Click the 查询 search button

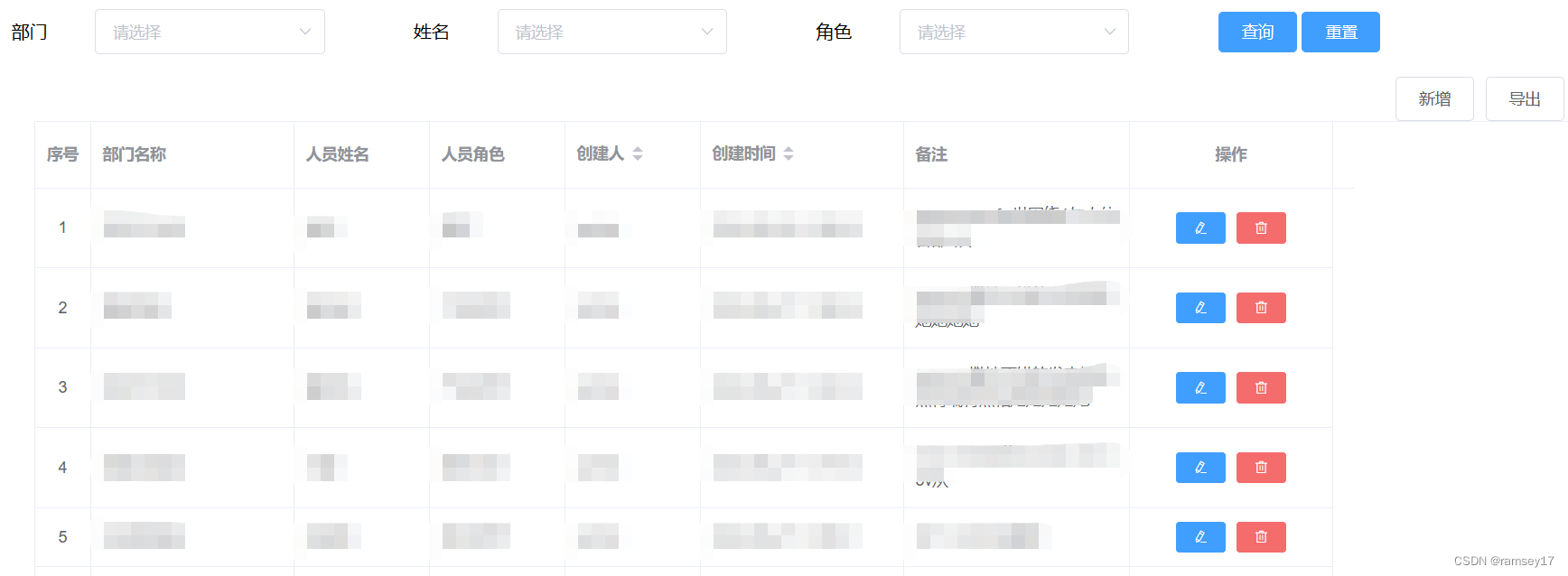point(1257,33)
